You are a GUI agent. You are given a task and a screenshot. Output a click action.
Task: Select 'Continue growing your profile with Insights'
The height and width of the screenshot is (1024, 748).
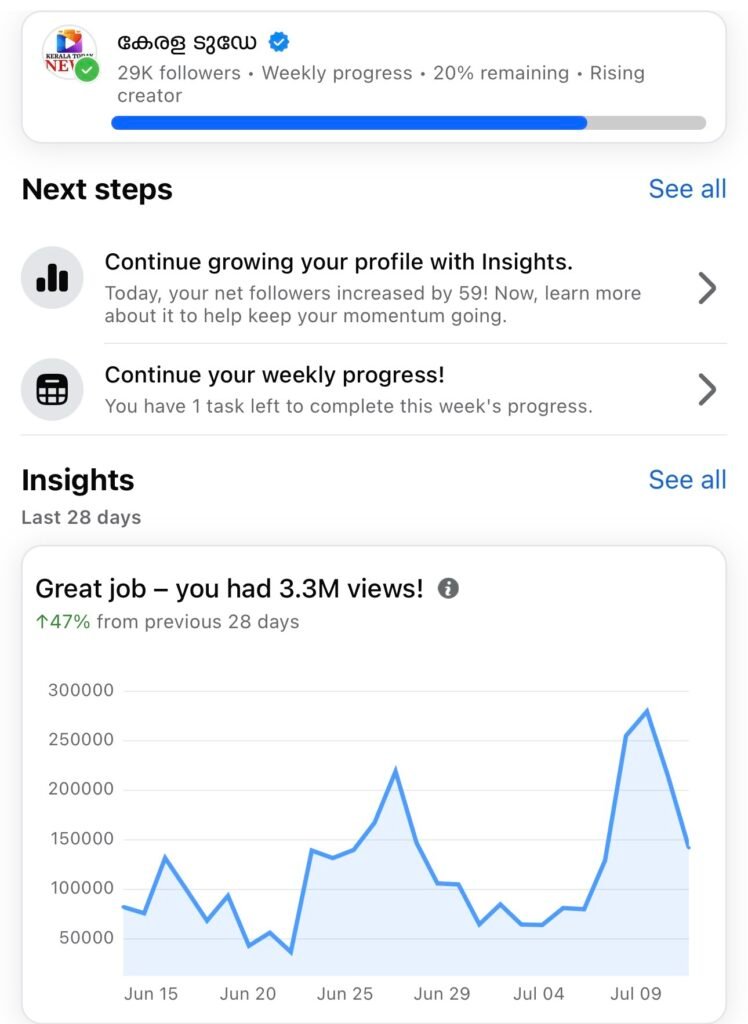tap(339, 262)
